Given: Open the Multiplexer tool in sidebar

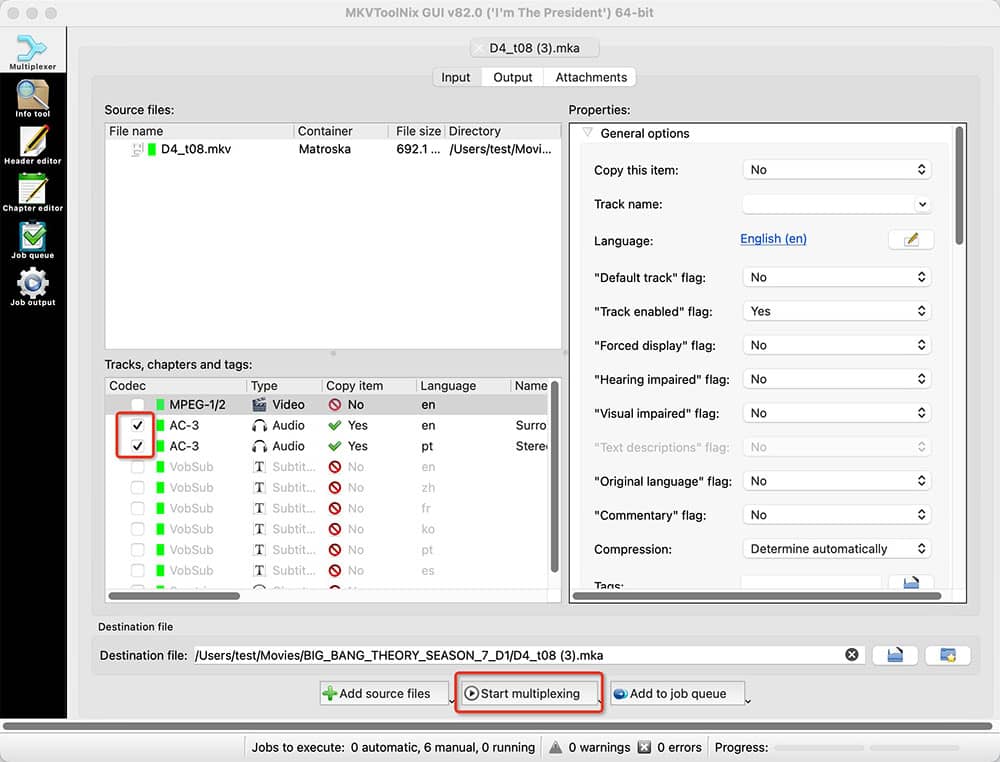Looking at the screenshot, I should (33, 52).
